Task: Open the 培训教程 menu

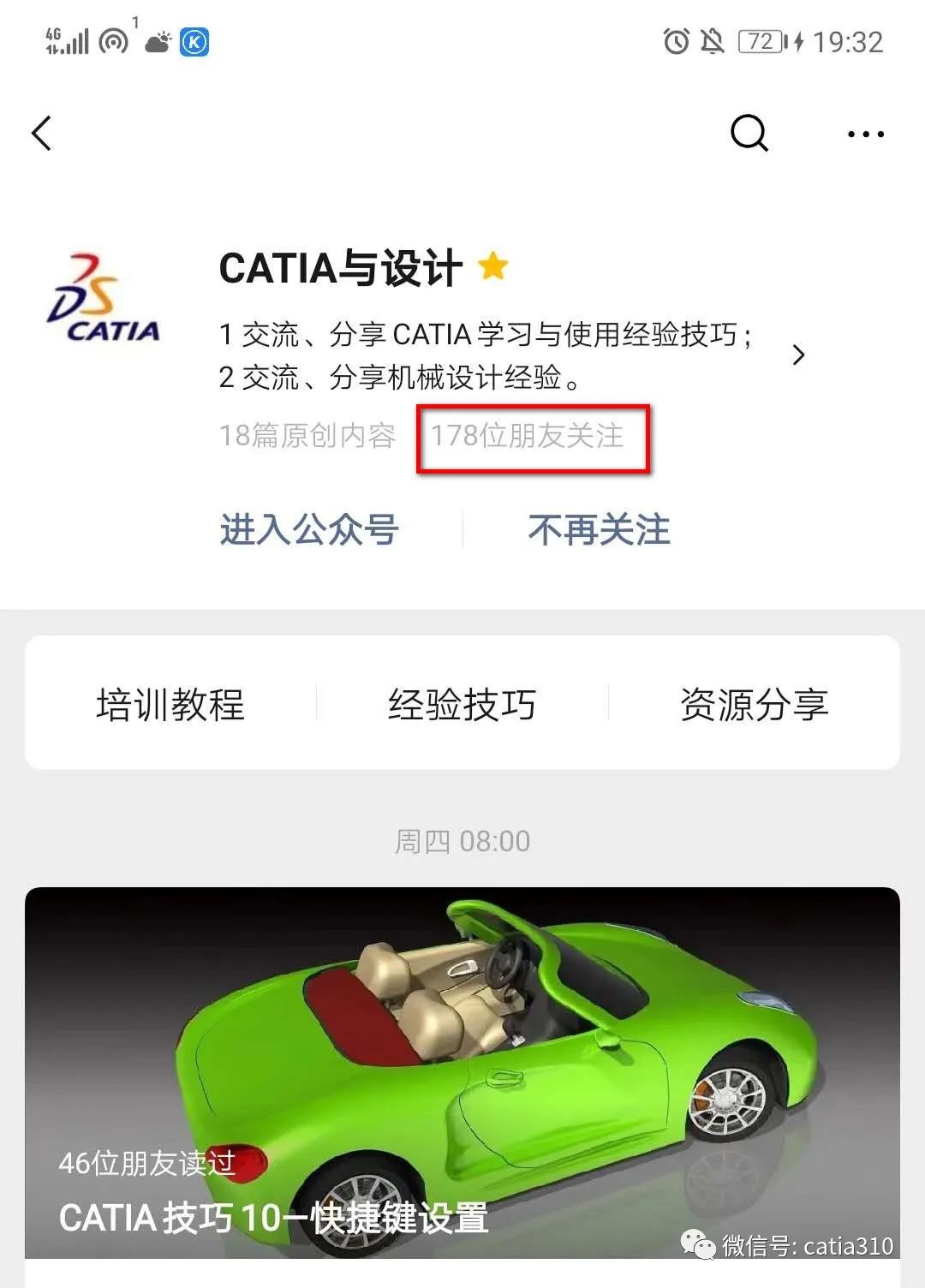Action: click(x=170, y=704)
